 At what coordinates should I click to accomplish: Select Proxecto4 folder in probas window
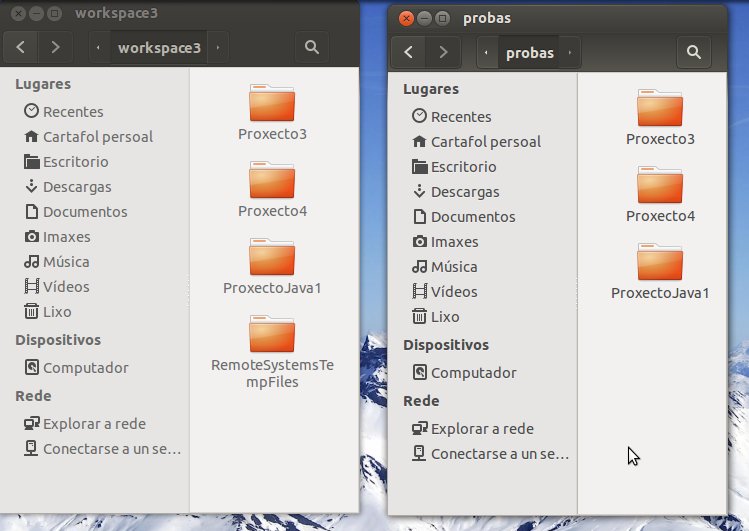click(x=660, y=194)
